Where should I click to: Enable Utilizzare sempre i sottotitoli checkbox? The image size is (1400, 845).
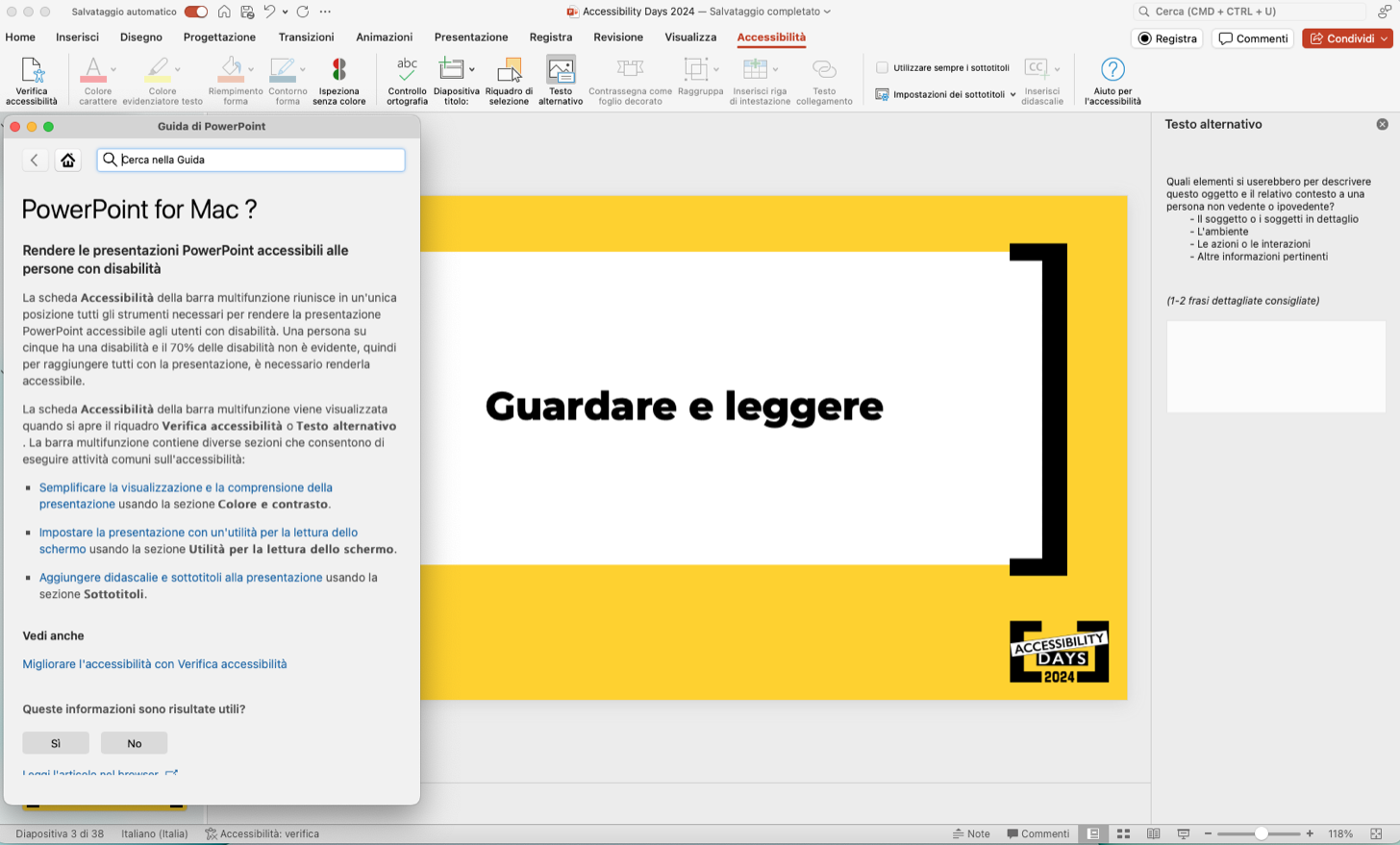[x=882, y=67]
